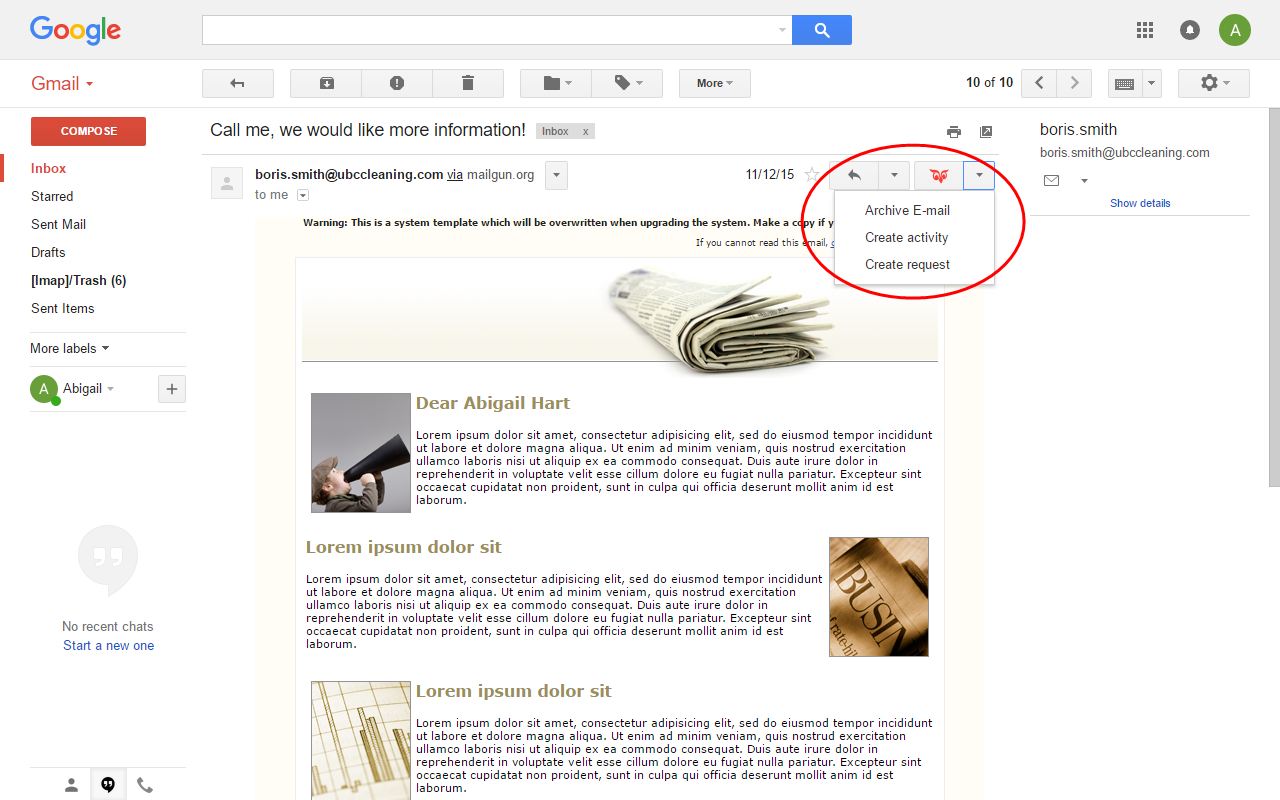Click the COMPOSE button
Viewport: 1280px width, 800px height.
pos(88,131)
